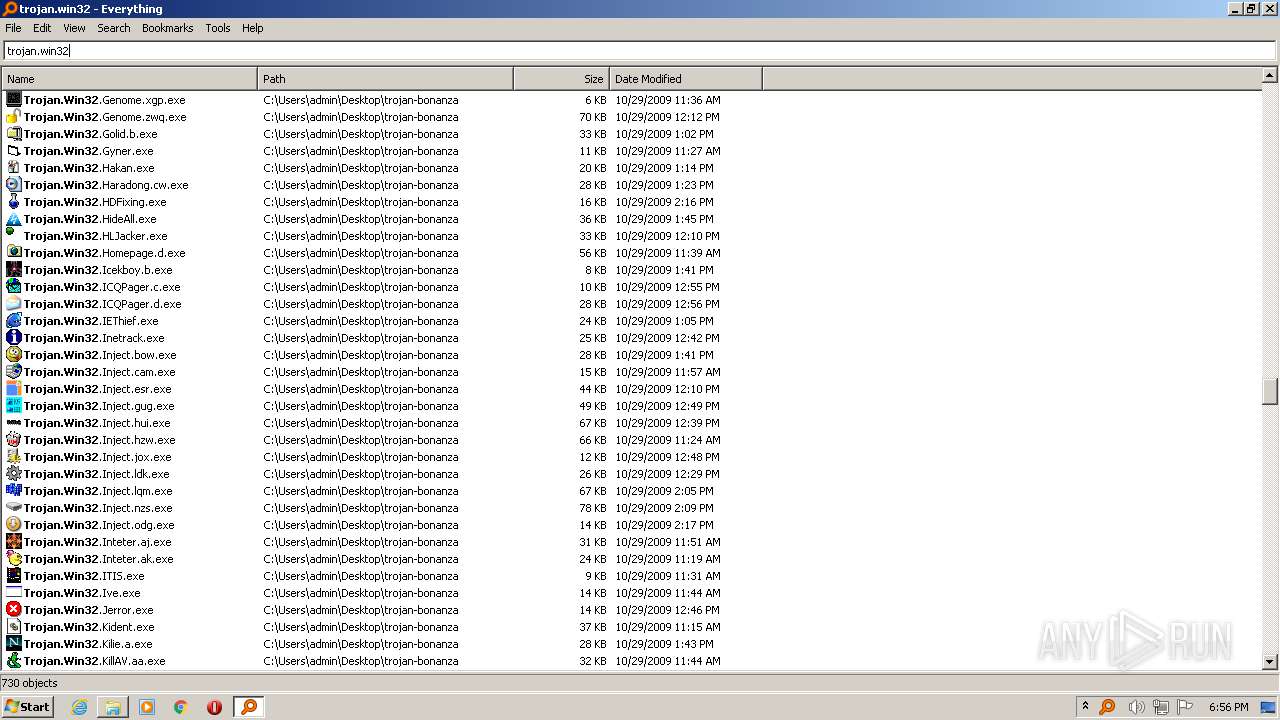Image resolution: width=1280 pixels, height=720 pixels.
Task: Click the Everything taskbar button
Action: point(249,707)
